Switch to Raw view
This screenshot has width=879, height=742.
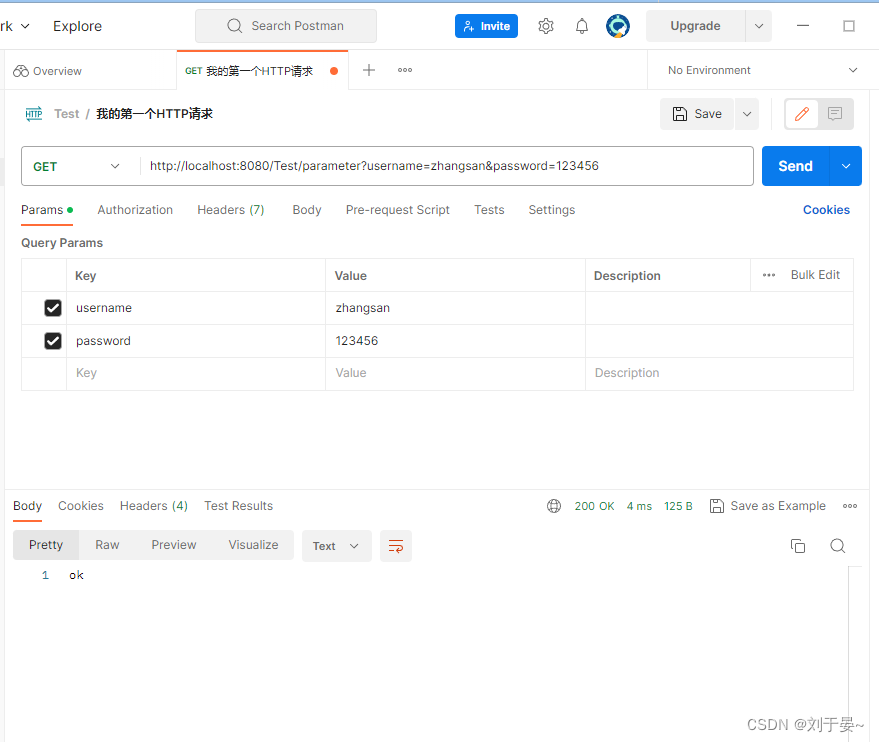click(x=107, y=545)
